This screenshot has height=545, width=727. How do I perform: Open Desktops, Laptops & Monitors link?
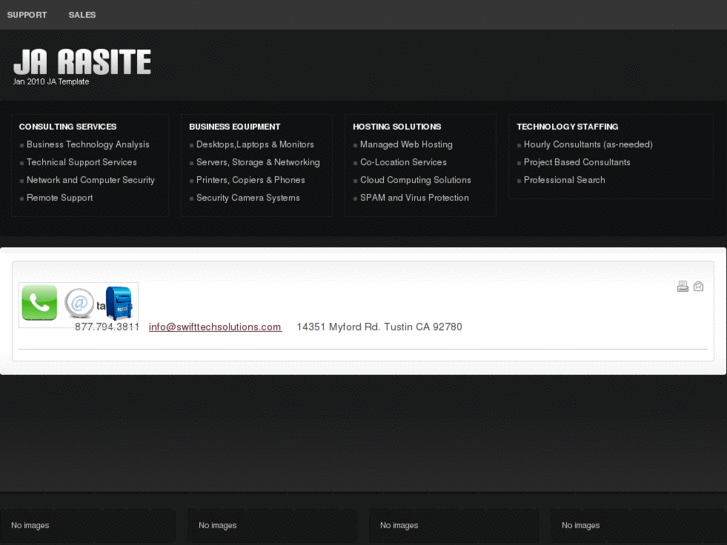(255, 144)
